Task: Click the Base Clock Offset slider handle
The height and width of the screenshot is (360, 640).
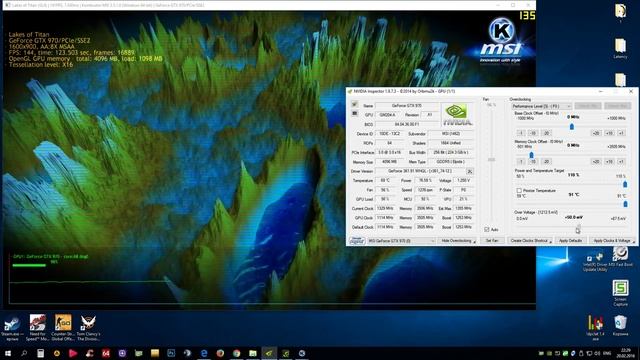Action: 572,126
